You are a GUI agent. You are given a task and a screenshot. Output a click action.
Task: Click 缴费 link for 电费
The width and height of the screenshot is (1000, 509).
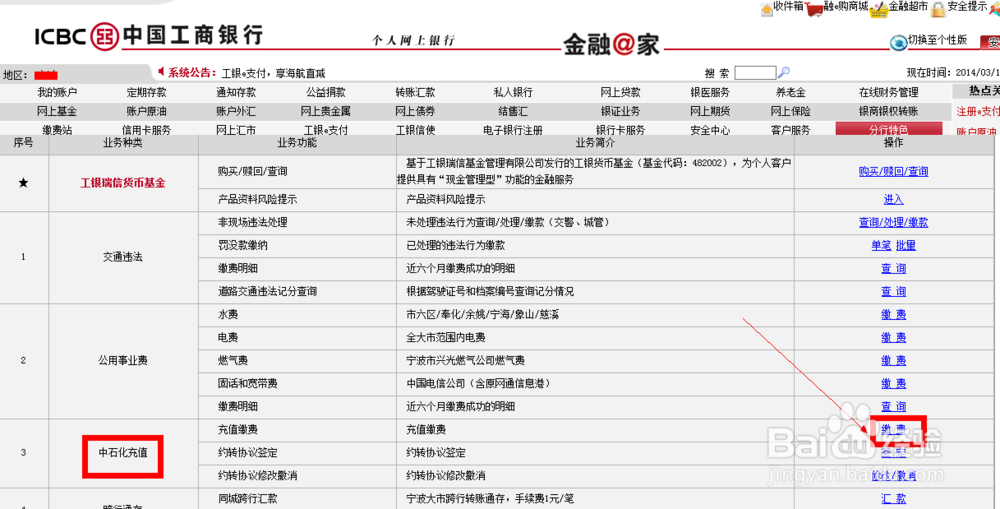pos(893,337)
